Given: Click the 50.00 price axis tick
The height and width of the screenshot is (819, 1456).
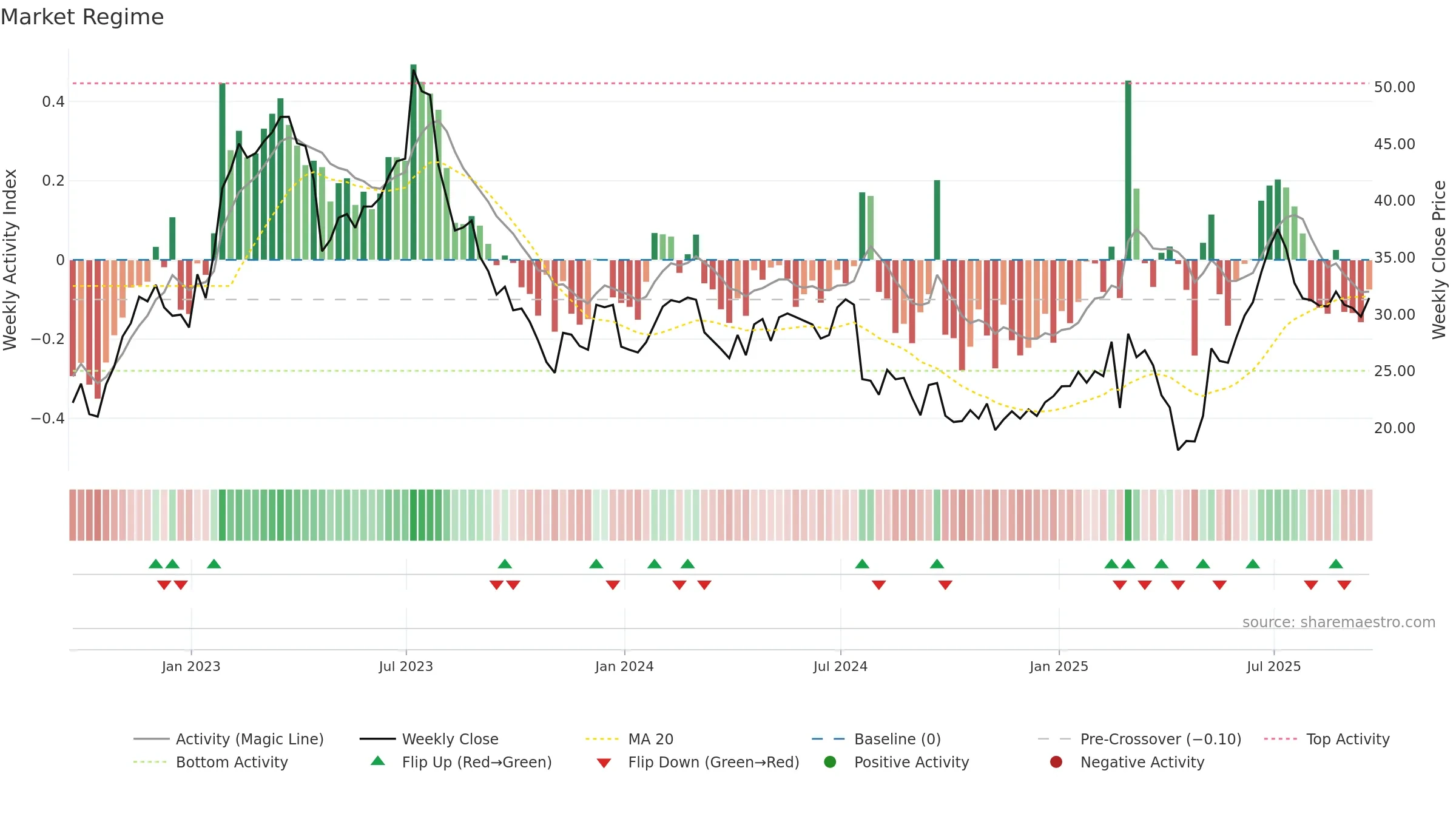Looking at the screenshot, I should click(1395, 87).
